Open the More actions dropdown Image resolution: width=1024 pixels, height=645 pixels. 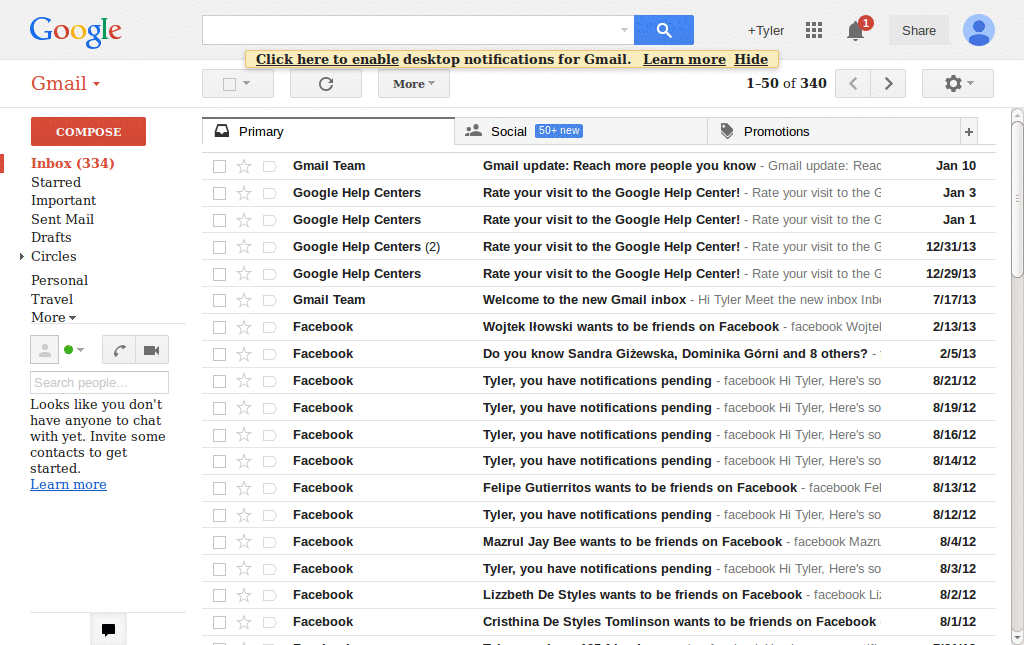click(x=413, y=84)
